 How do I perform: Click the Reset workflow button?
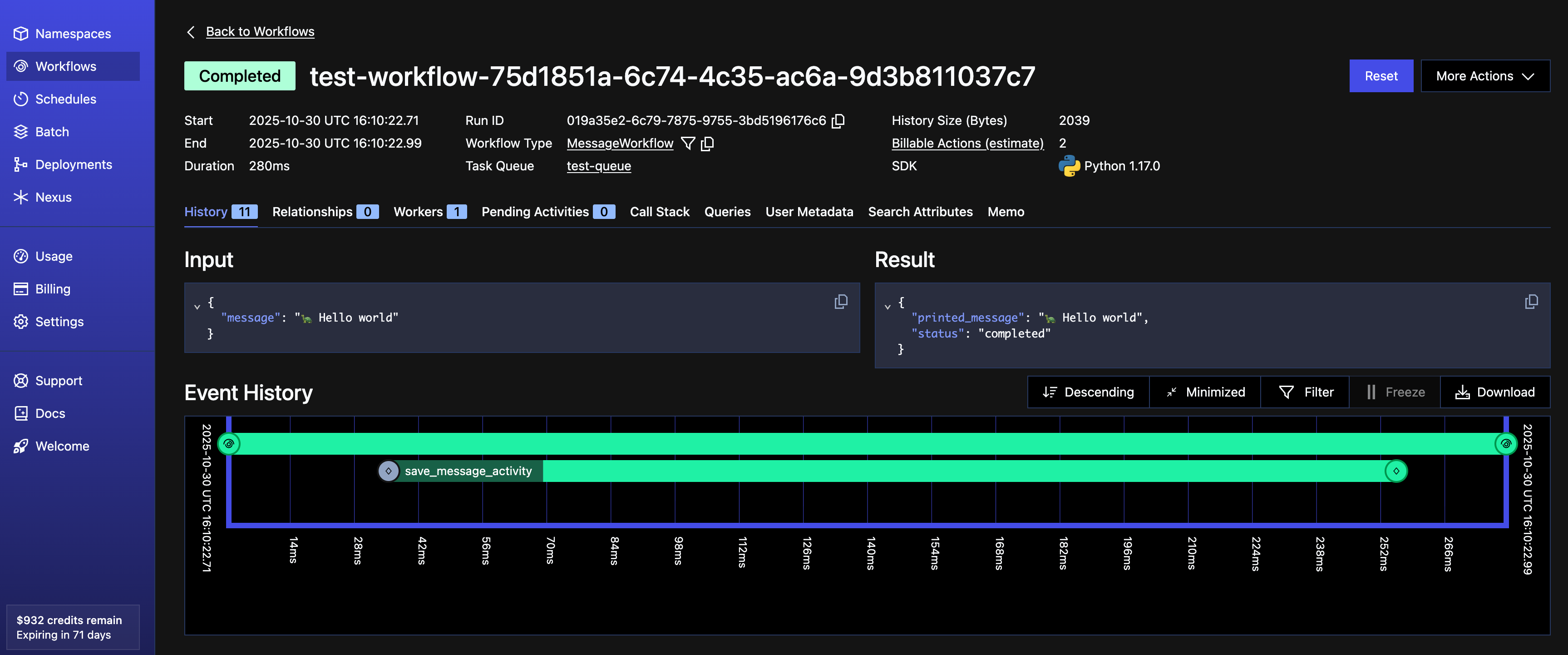pos(1381,75)
